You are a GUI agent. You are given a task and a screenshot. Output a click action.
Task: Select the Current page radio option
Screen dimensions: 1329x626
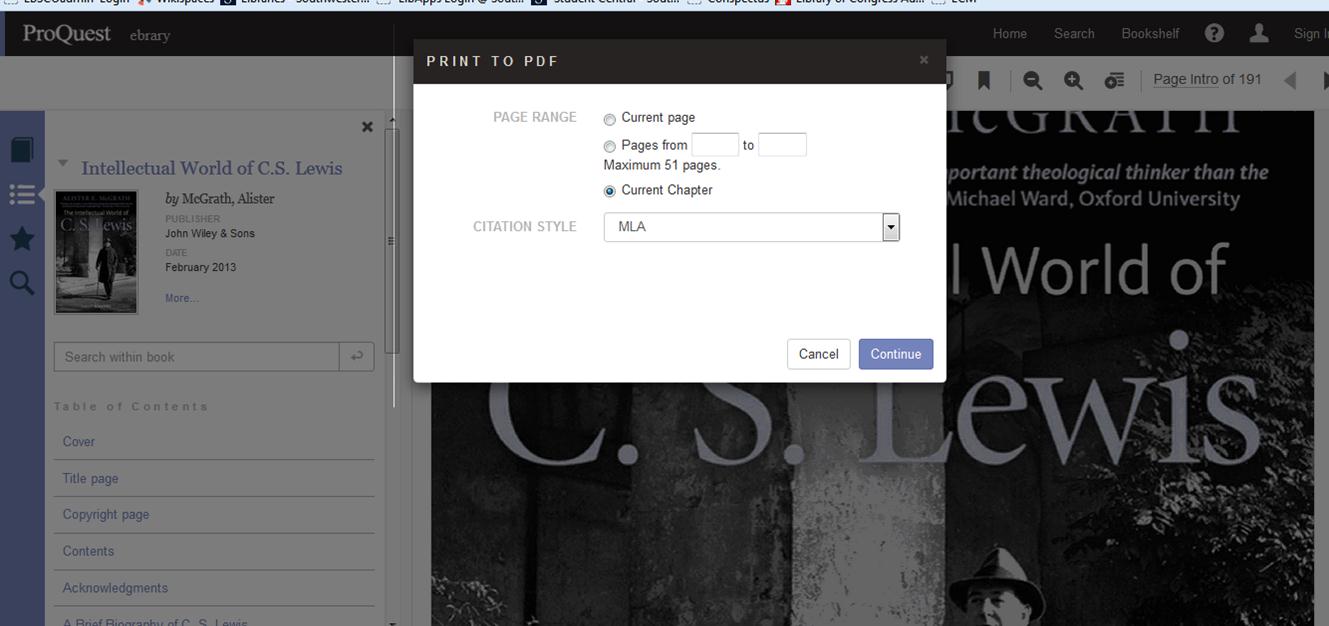[610, 119]
